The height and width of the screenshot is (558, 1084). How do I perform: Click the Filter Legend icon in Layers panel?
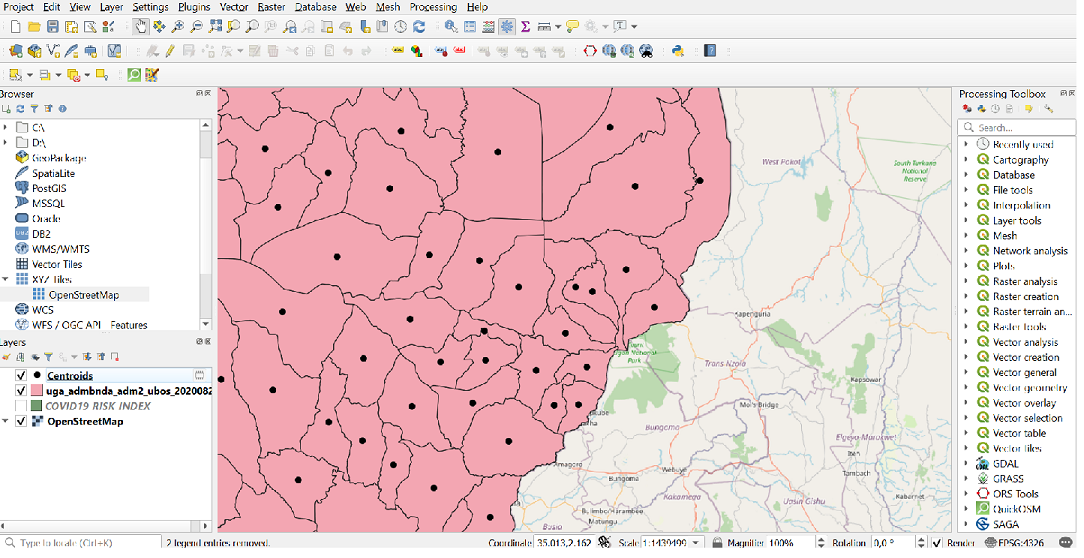47,356
